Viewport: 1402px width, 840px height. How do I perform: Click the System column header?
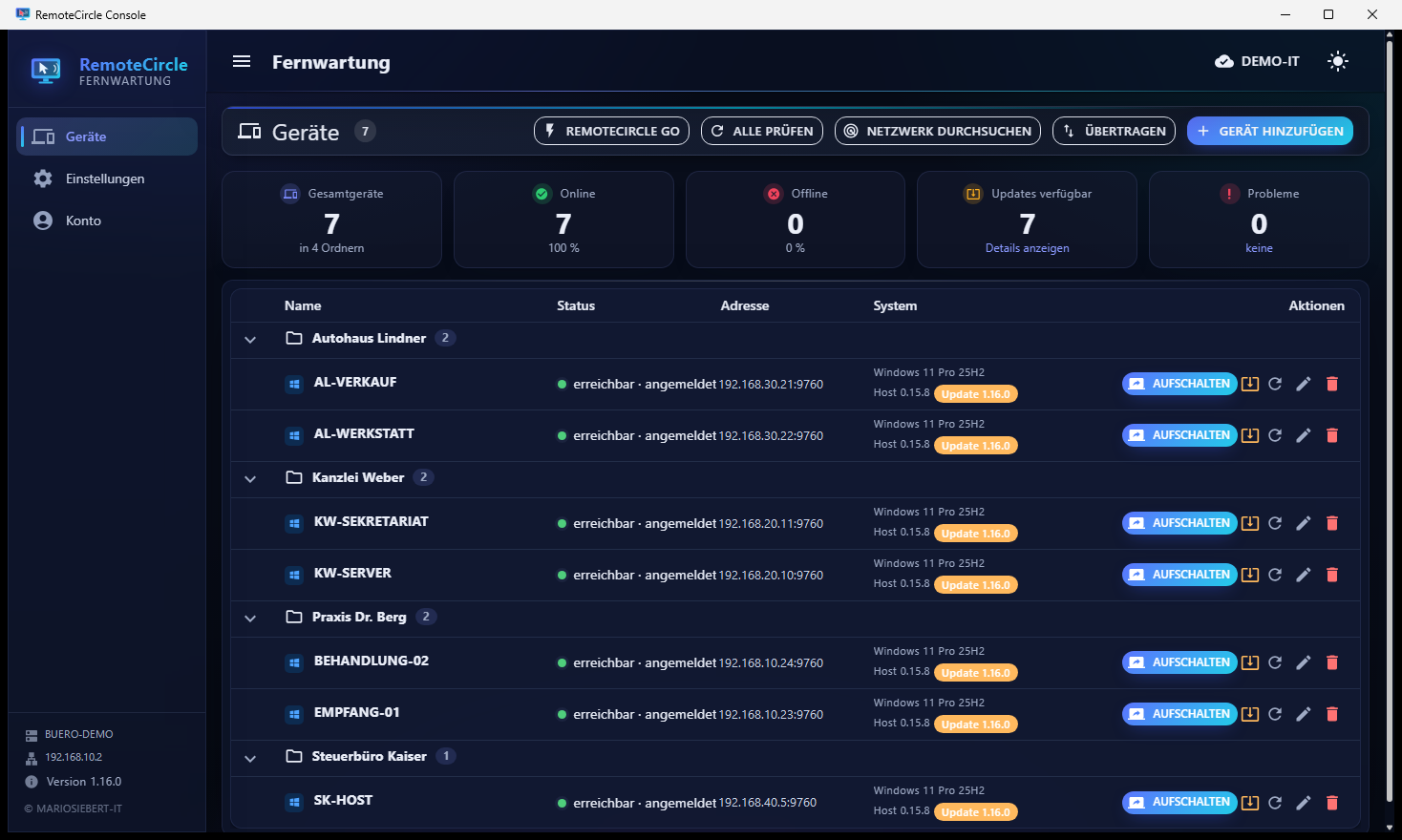[x=895, y=305]
